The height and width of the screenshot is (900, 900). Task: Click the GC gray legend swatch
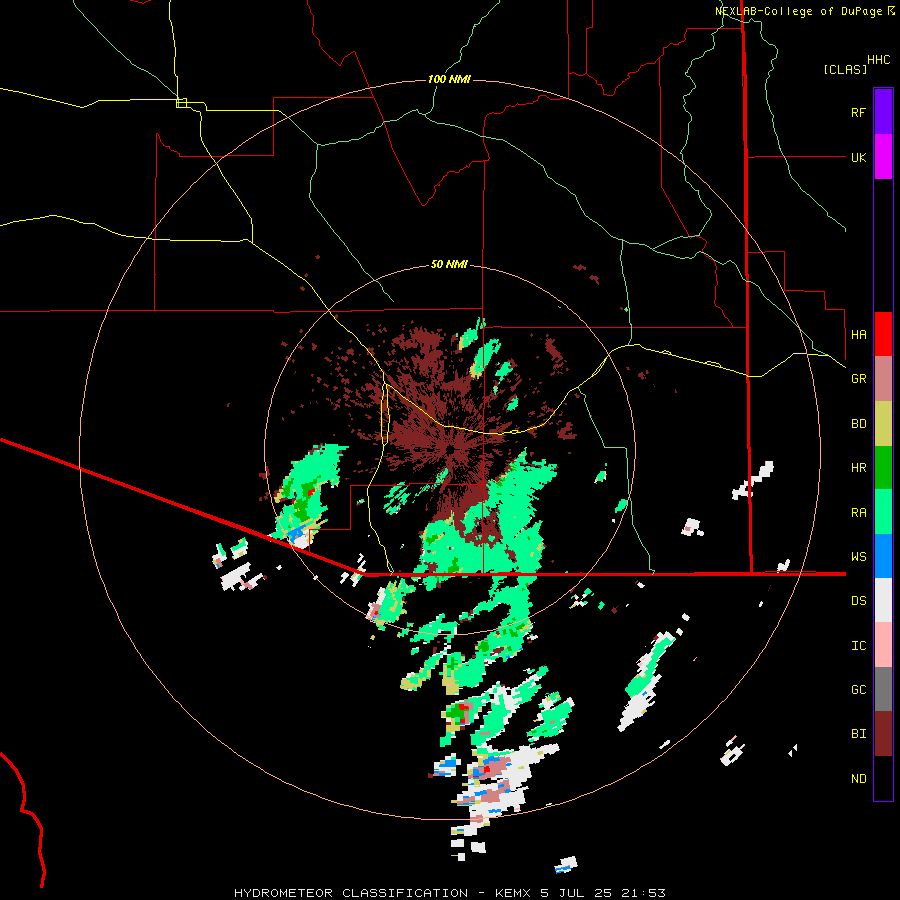(883, 689)
